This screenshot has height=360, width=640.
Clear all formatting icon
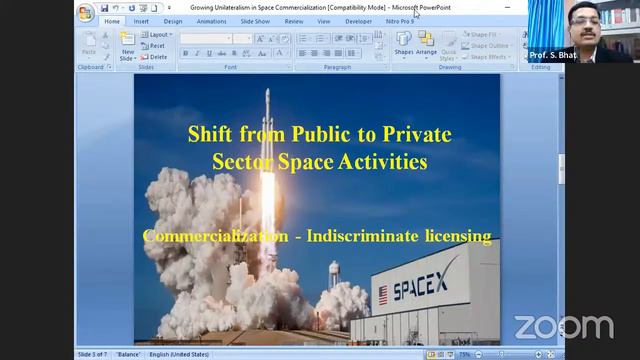(x=284, y=39)
